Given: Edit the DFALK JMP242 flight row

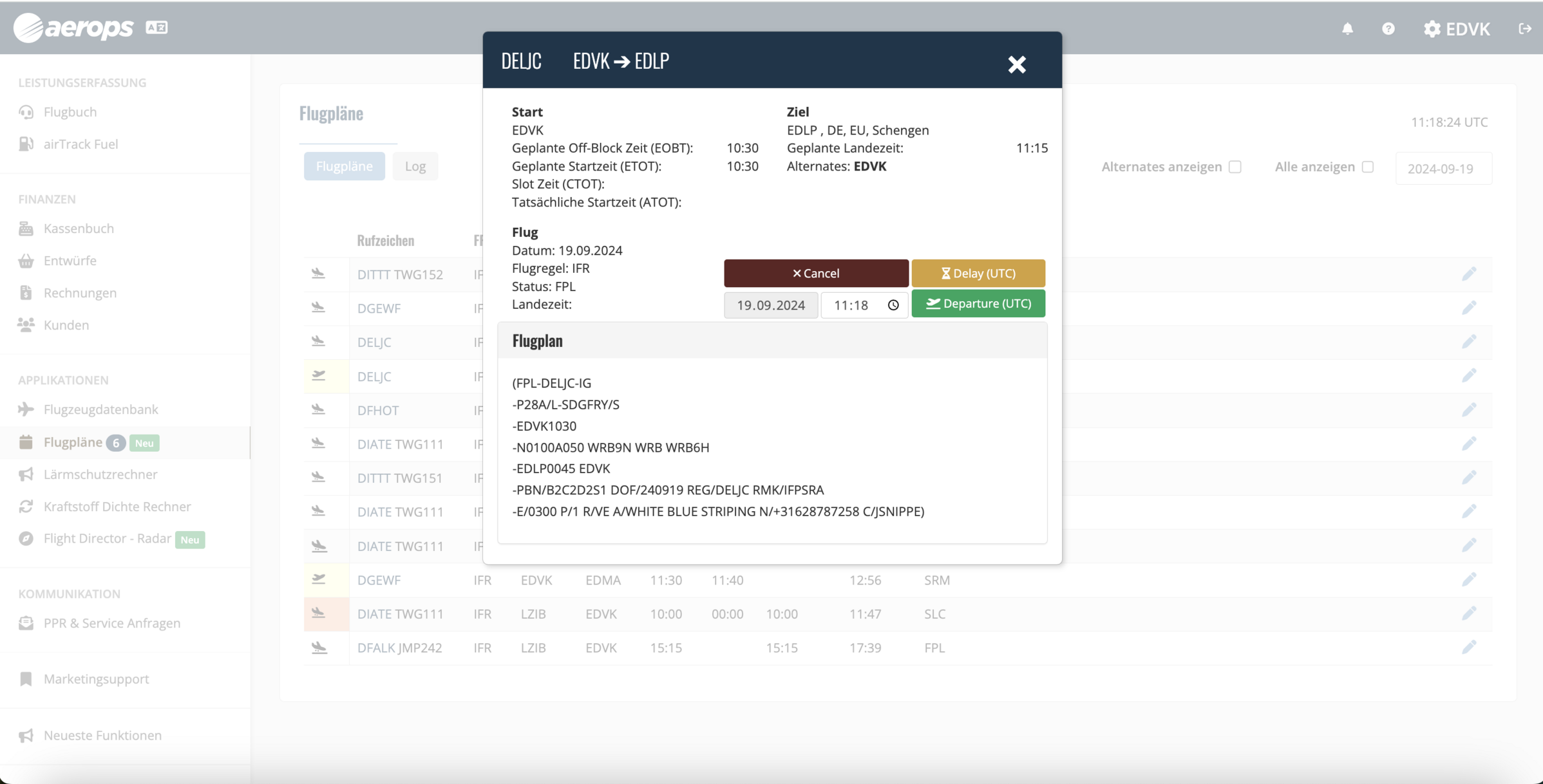Looking at the screenshot, I should pos(1468,648).
